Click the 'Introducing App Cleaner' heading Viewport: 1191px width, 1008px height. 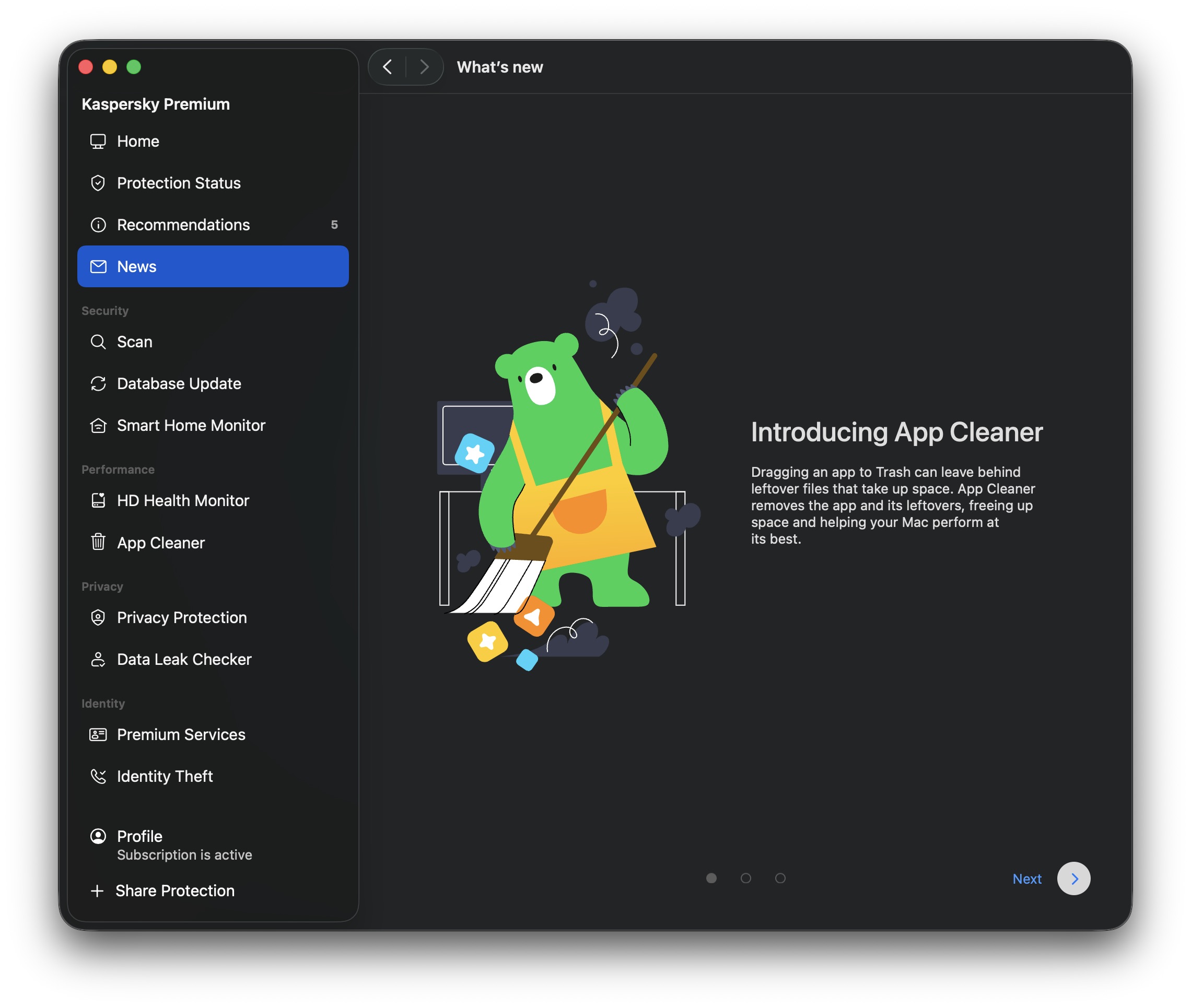point(897,432)
